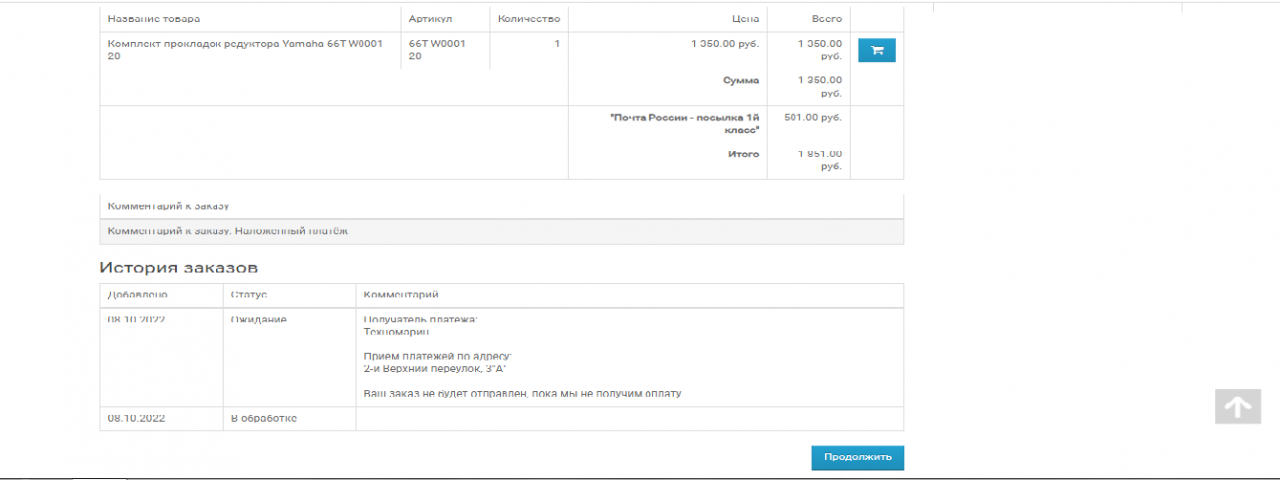Click the Цена column header
The image size is (1280, 480).
coord(745,19)
